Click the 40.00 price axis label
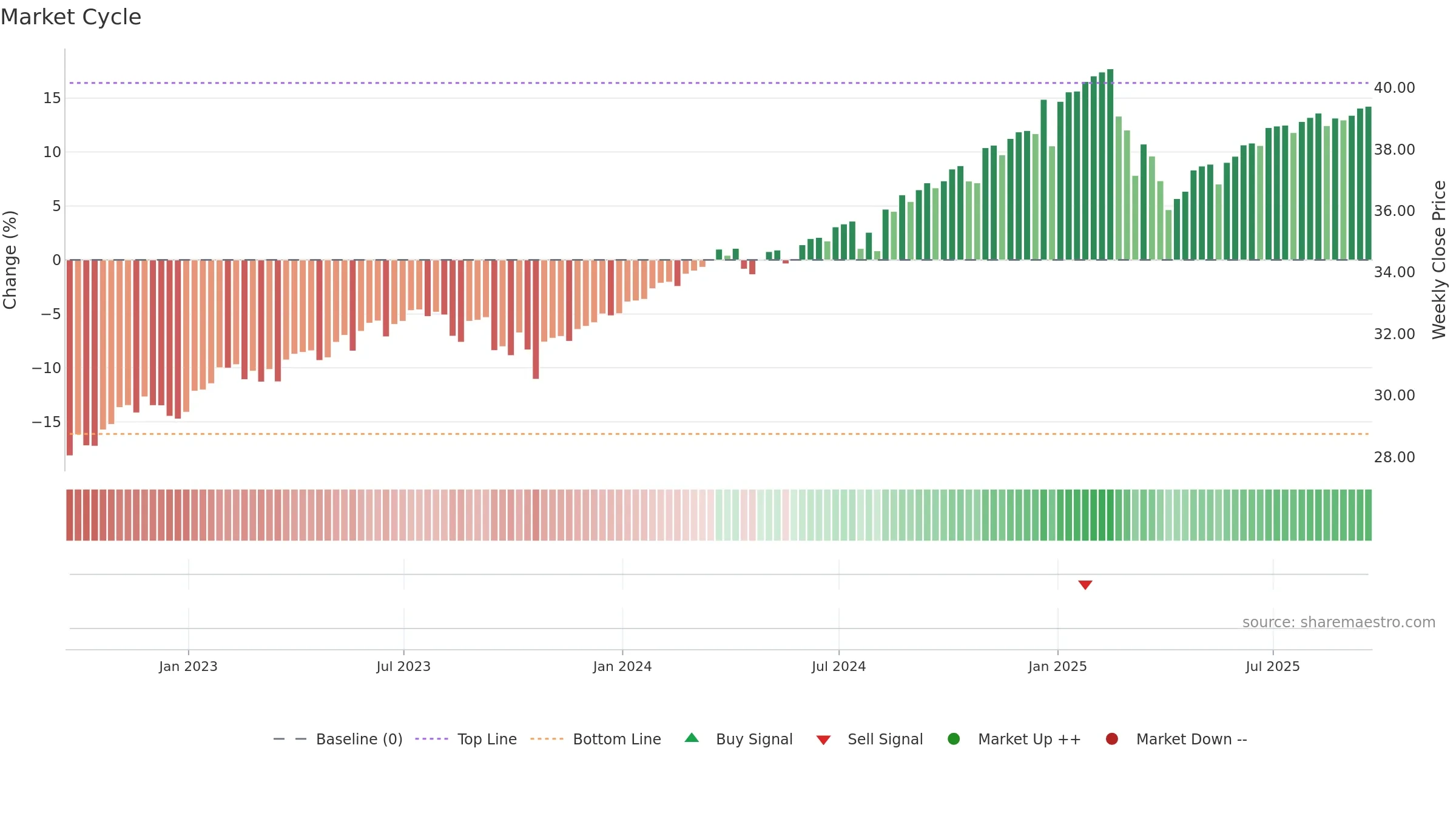The width and height of the screenshot is (1456, 819). click(1394, 88)
